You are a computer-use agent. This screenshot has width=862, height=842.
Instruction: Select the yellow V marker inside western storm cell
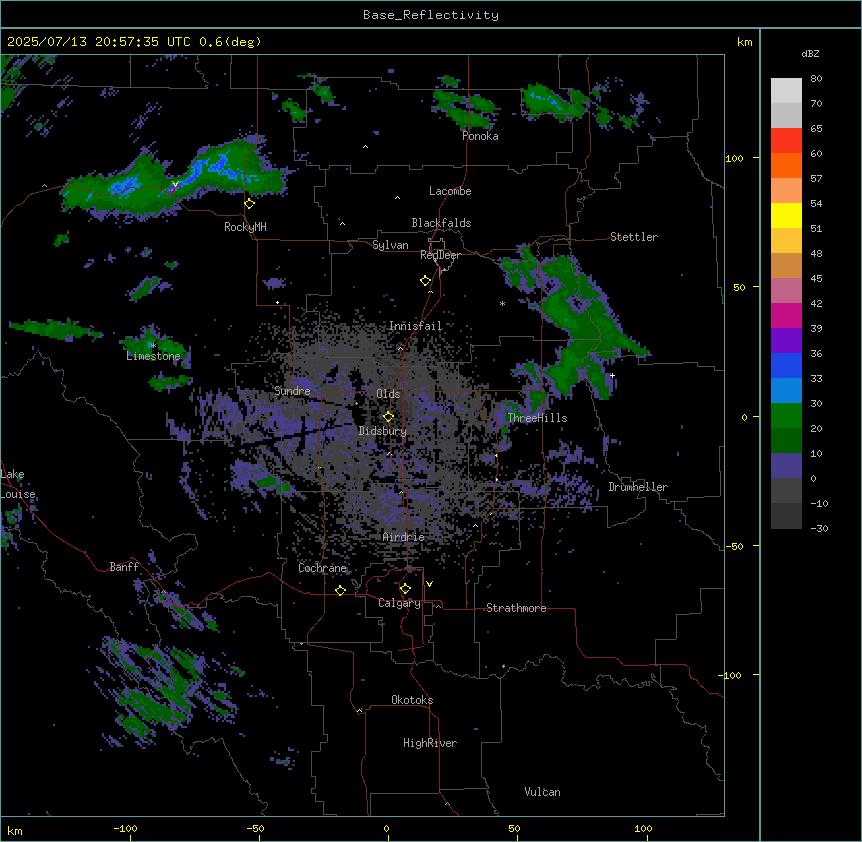click(175, 184)
